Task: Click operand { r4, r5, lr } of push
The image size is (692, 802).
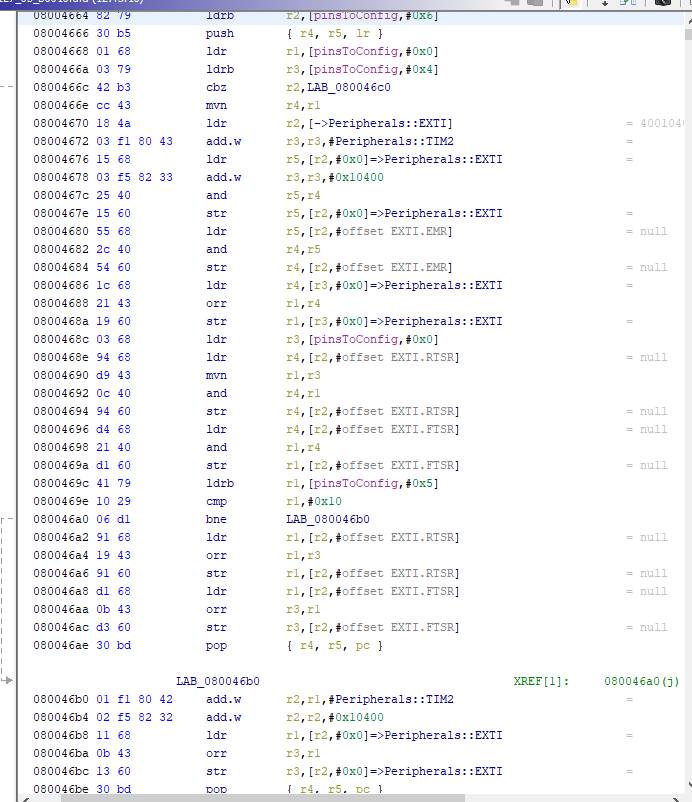Action: [x=334, y=33]
